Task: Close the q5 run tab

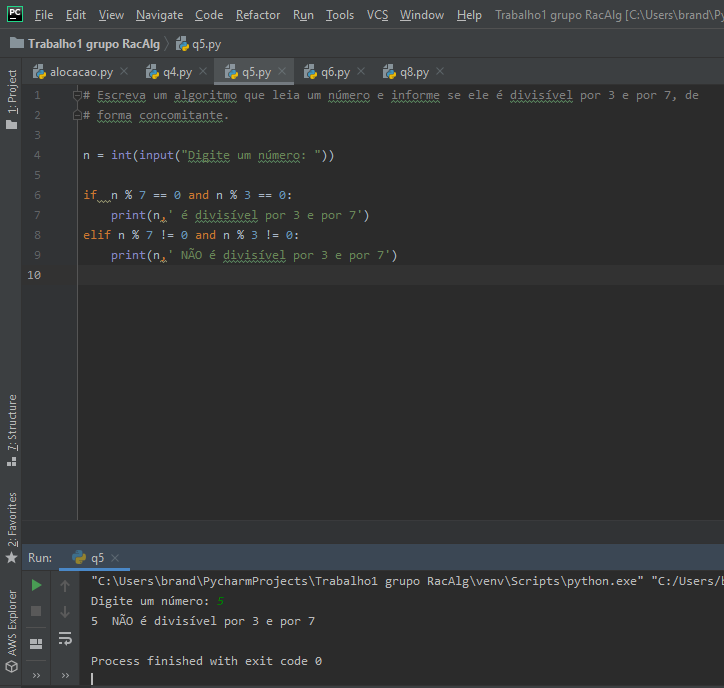Action: (x=115, y=558)
